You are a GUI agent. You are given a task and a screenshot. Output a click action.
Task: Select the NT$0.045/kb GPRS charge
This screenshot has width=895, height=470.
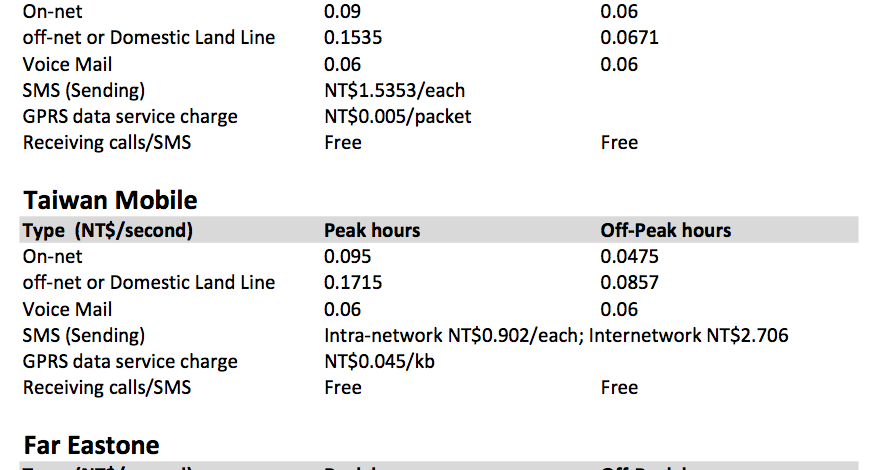(x=380, y=361)
